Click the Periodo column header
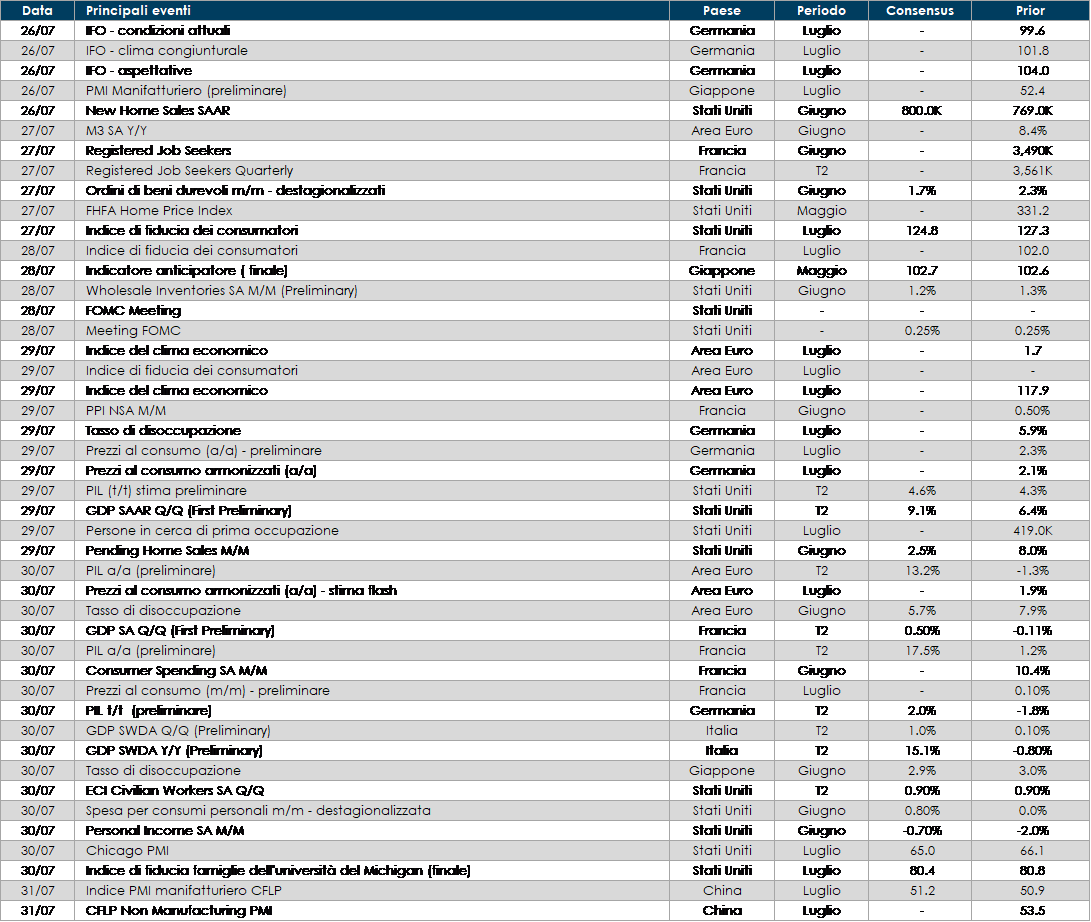The width and height of the screenshot is (1091, 922). pos(821,11)
